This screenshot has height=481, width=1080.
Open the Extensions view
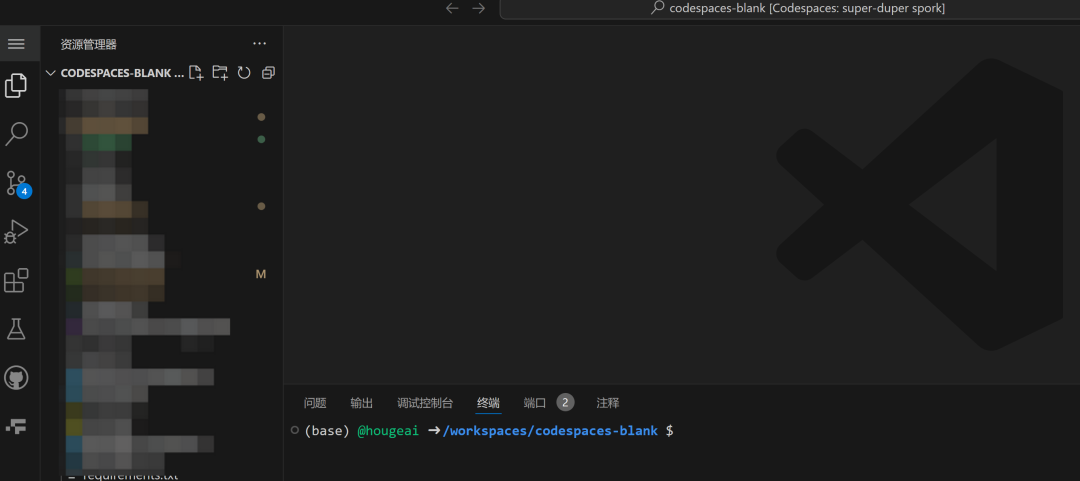coord(16,280)
